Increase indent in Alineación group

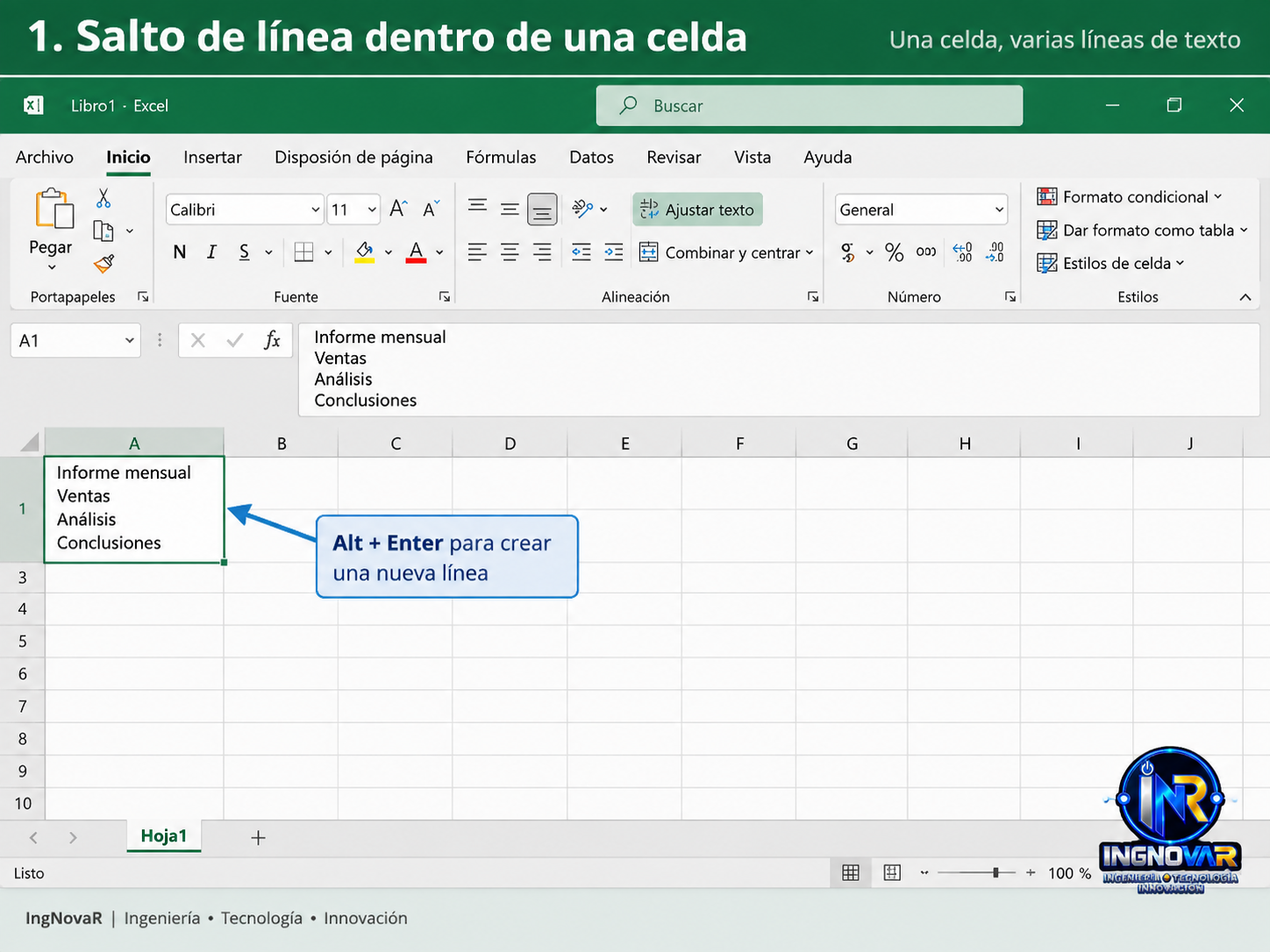coord(614,252)
